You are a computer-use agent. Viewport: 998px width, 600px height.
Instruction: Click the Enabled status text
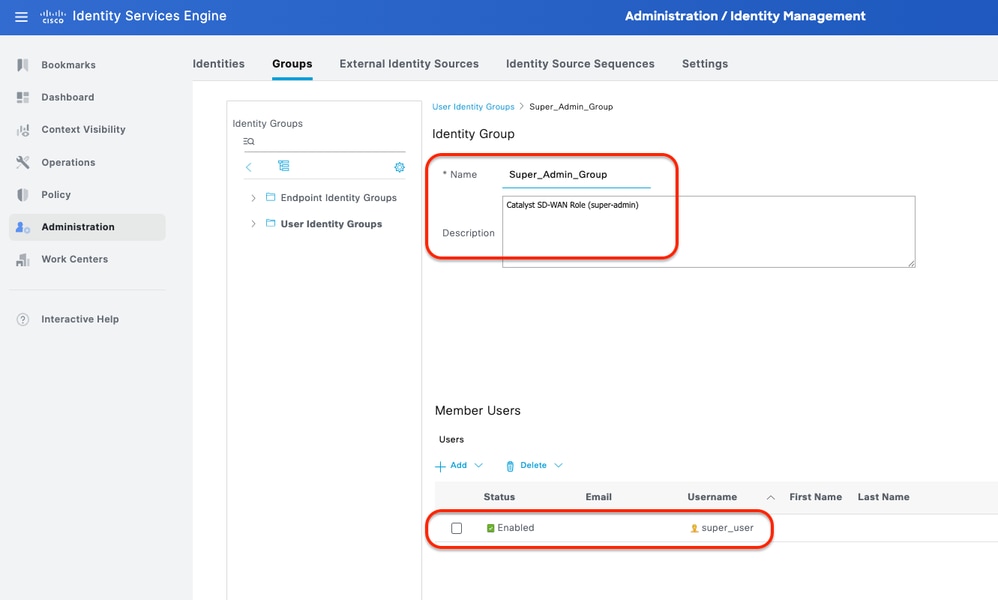click(x=516, y=528)
